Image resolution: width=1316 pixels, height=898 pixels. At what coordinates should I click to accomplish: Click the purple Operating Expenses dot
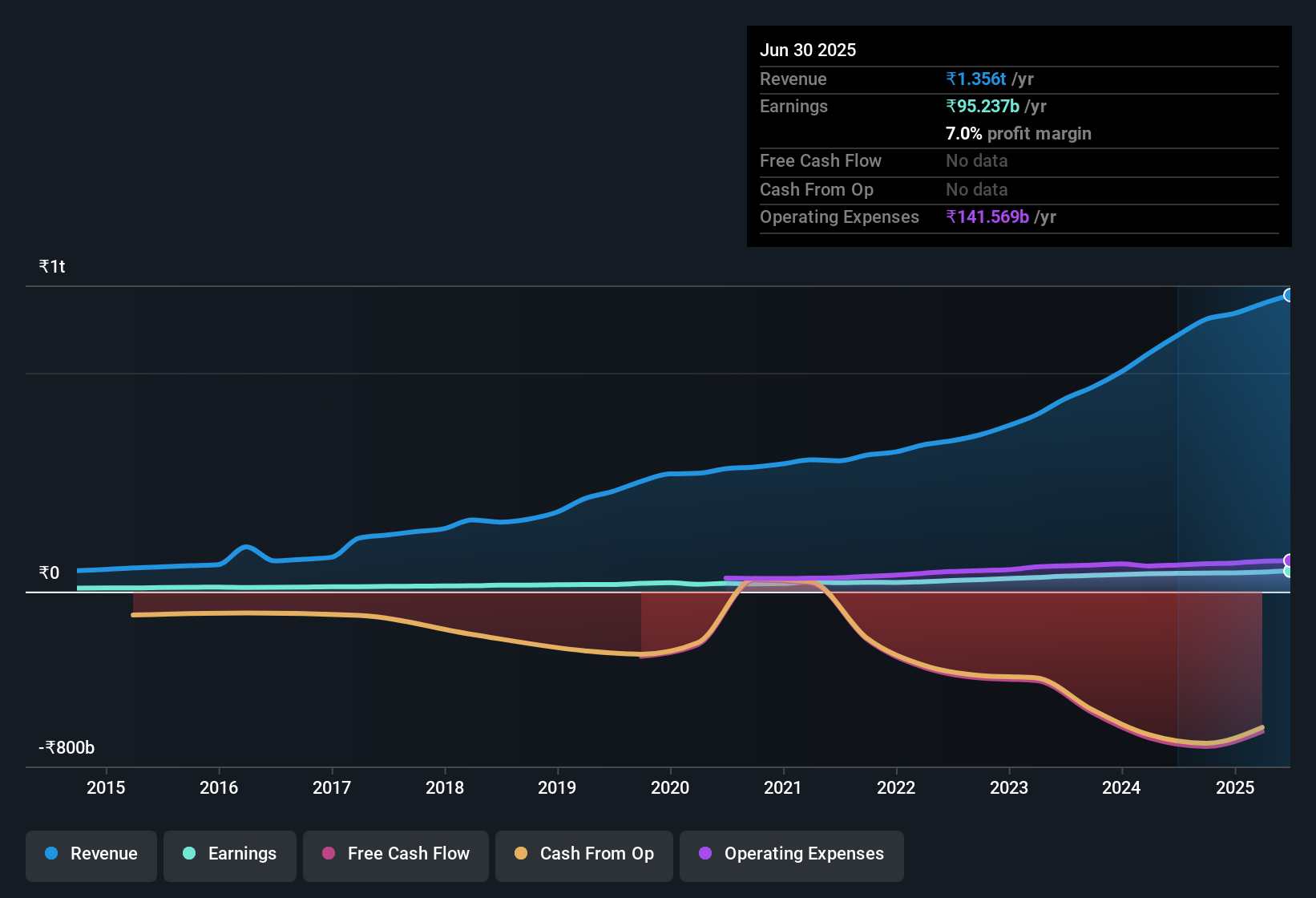point(704,854)
